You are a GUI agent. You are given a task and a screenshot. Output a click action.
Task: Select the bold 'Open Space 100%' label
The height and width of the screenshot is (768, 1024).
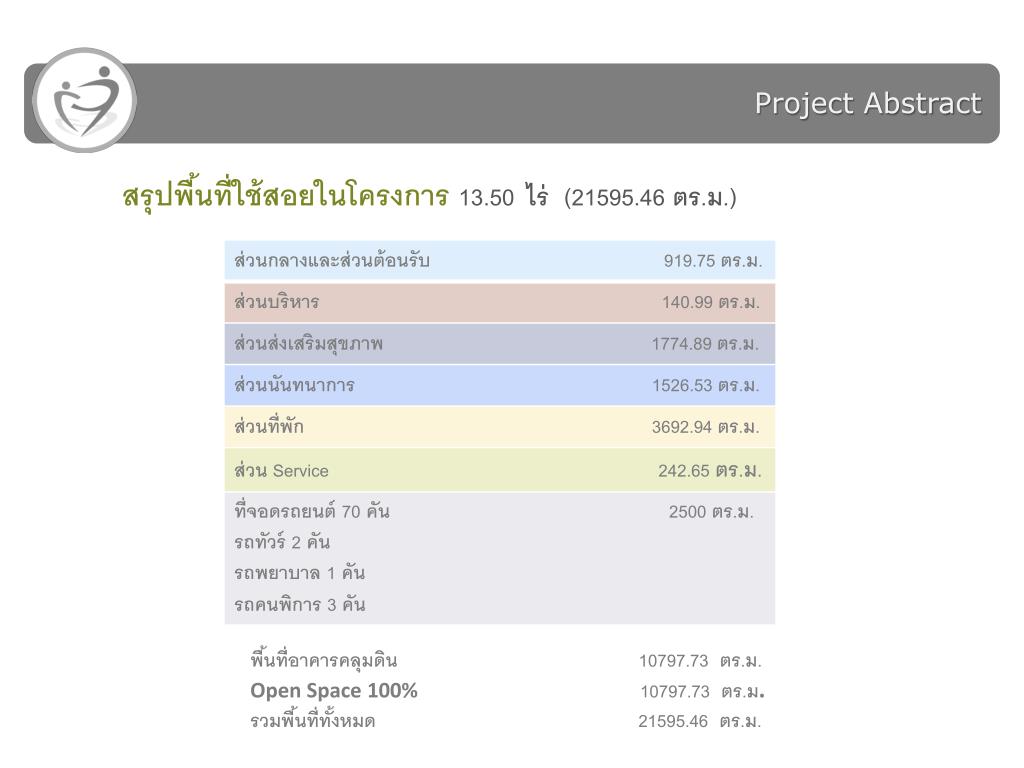(x=334, y=691)
